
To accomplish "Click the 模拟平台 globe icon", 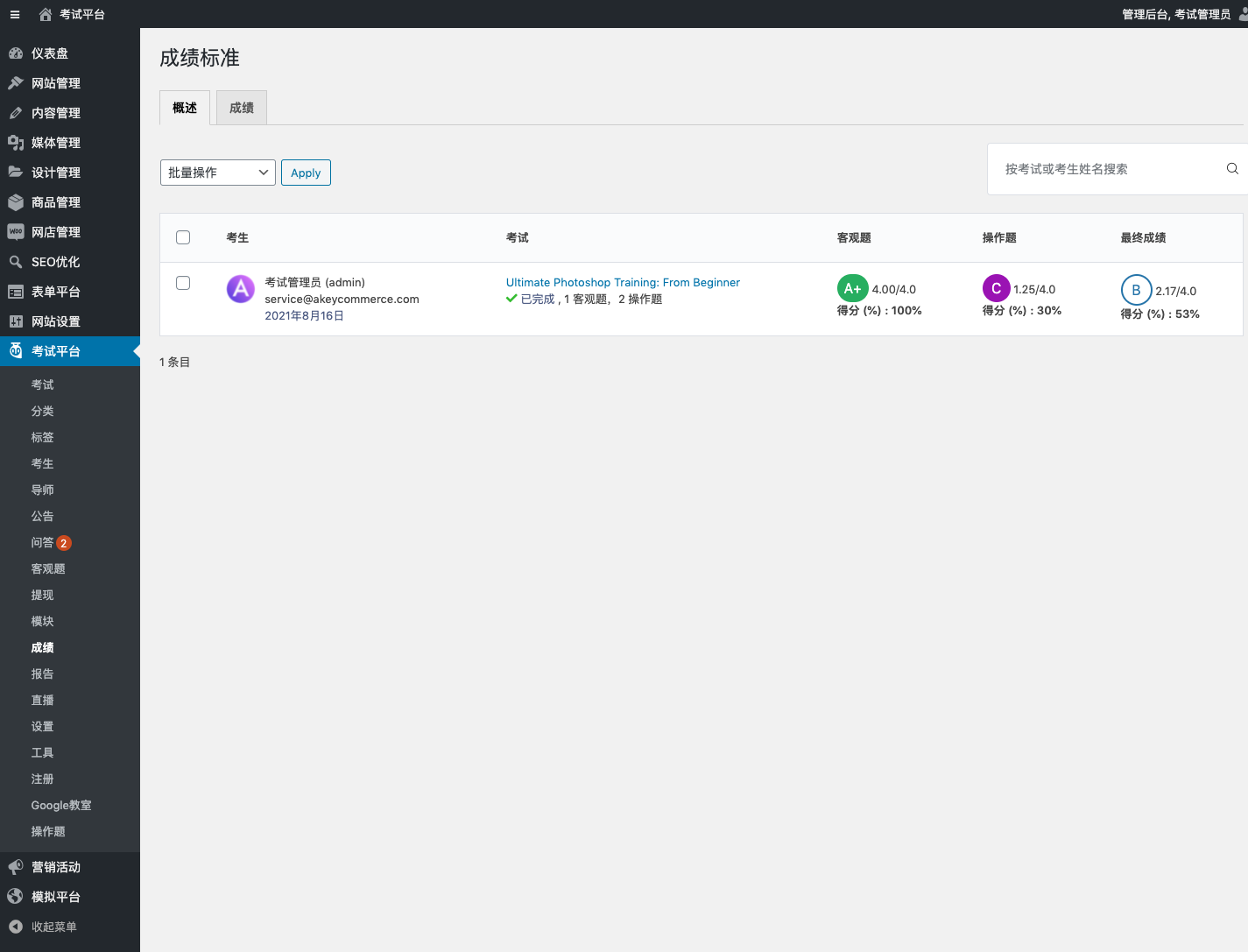I will pyautogui.click(x=16, y=897).
